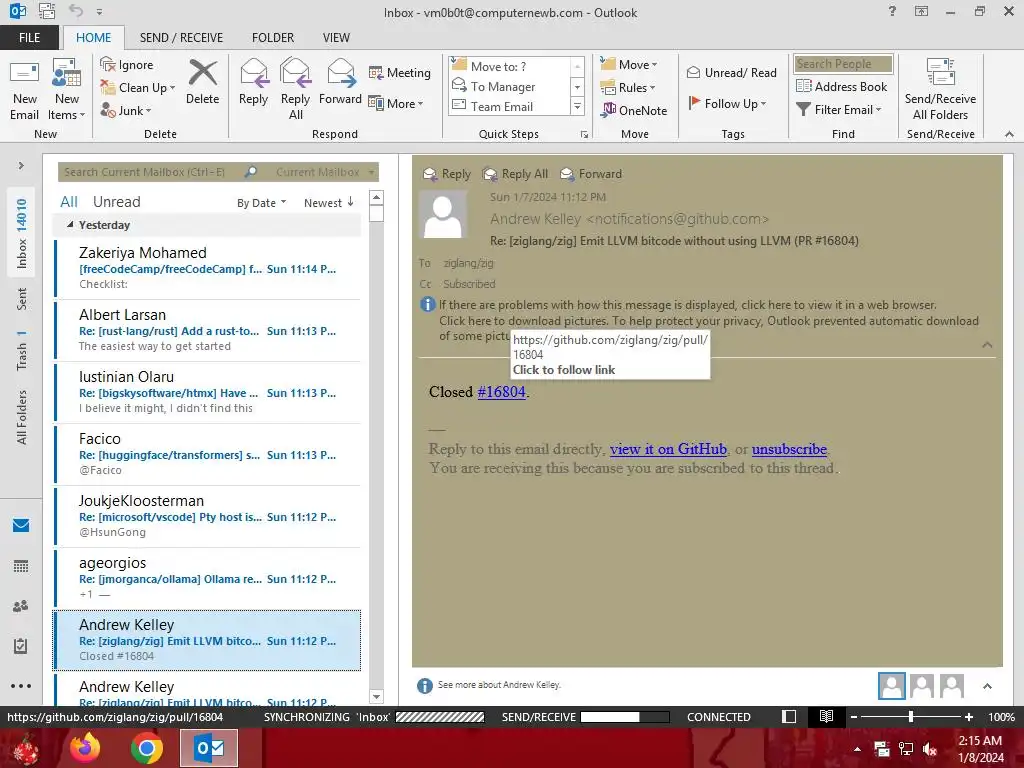1024x768 pixels.
Task: Open Calendar view in navigation bar
Action: point(21,566)
